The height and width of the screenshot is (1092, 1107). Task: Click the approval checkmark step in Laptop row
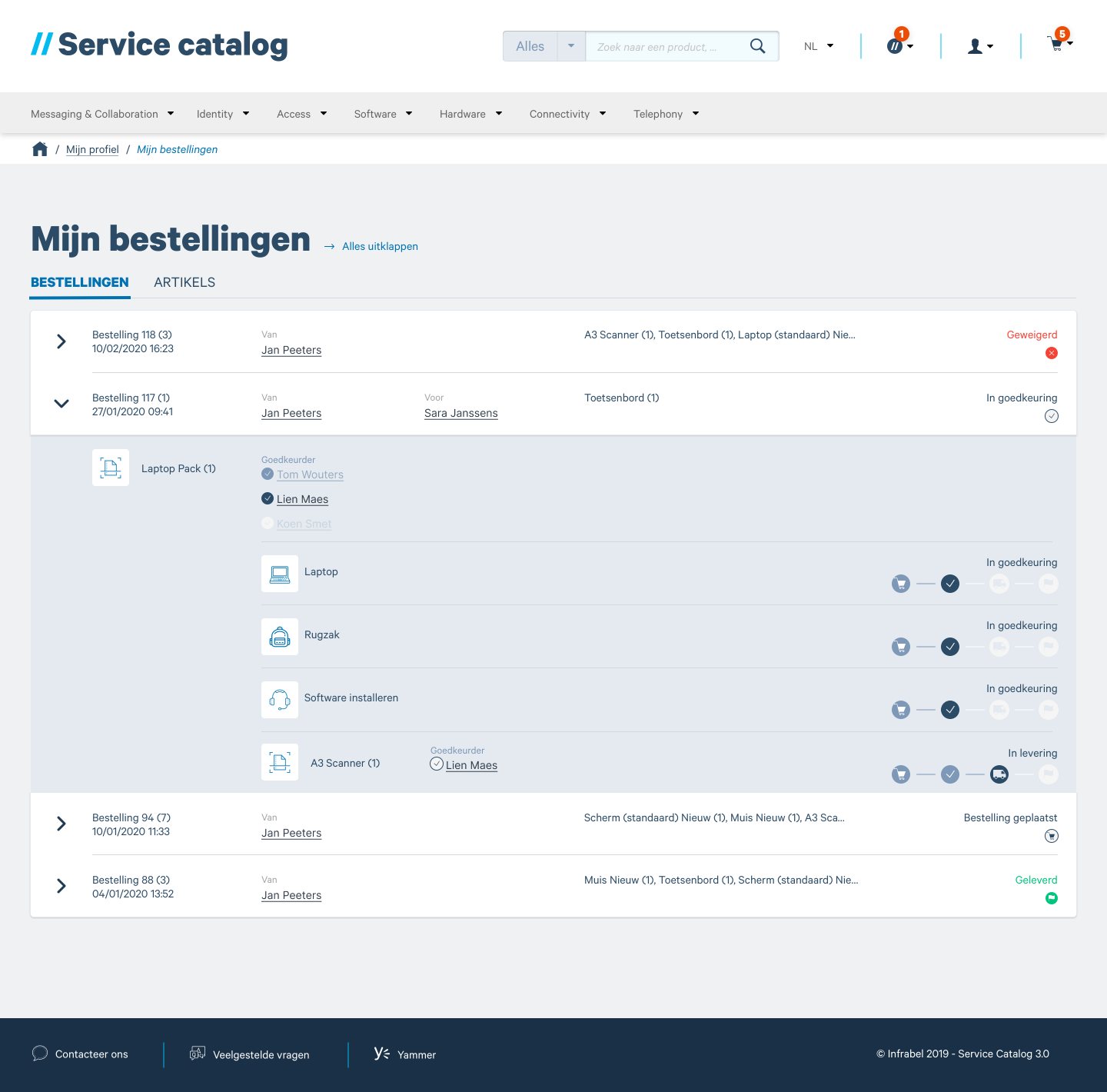[950, 584]
